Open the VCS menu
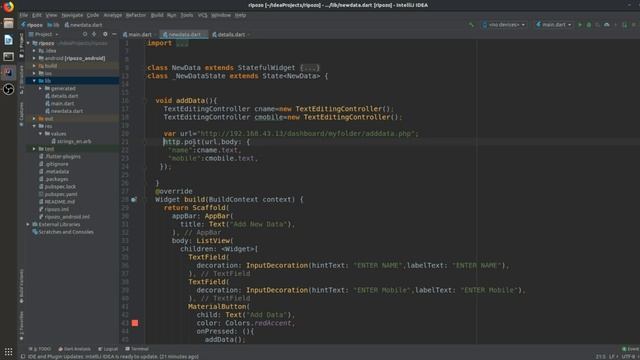Screen dimensions: 640x360 point(202,15)
